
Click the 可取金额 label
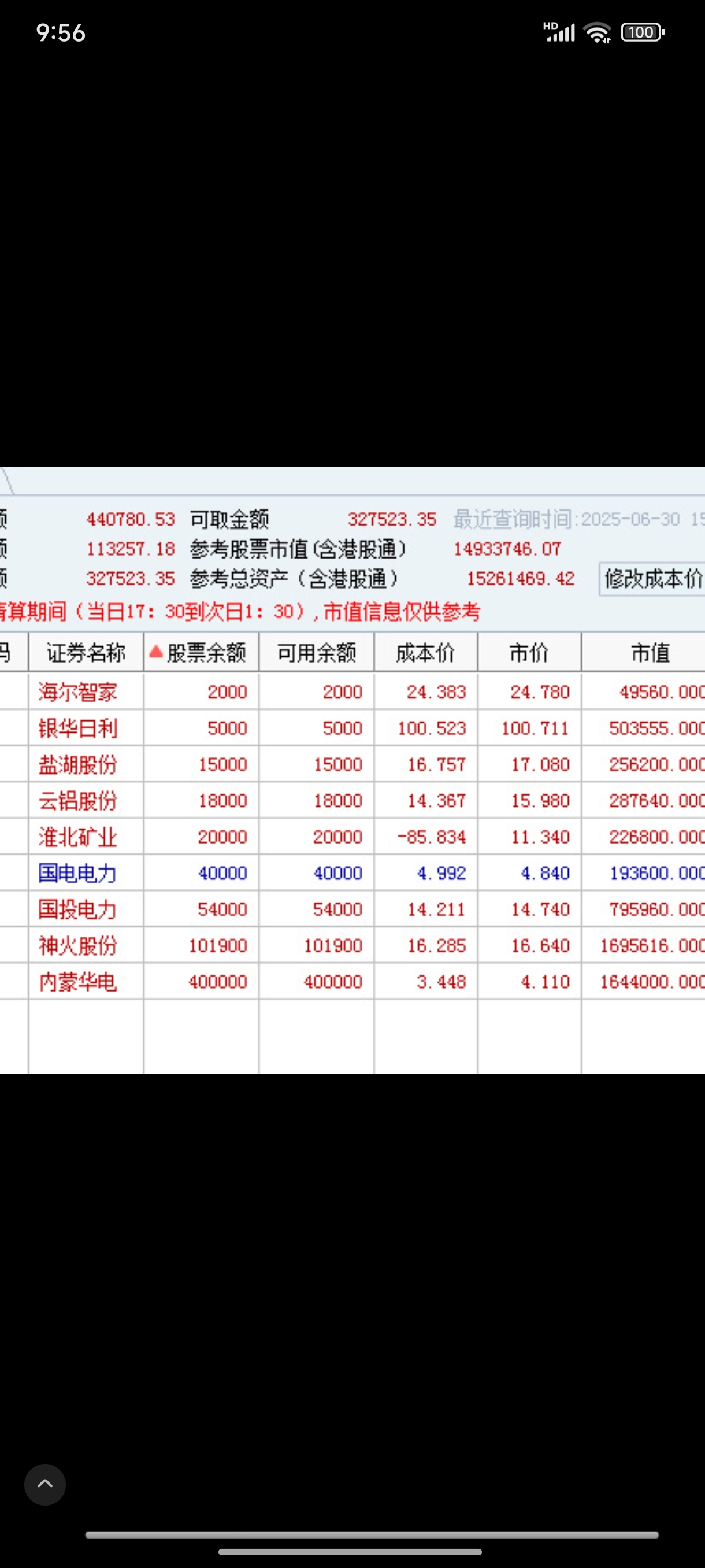(x=229, y=519)
